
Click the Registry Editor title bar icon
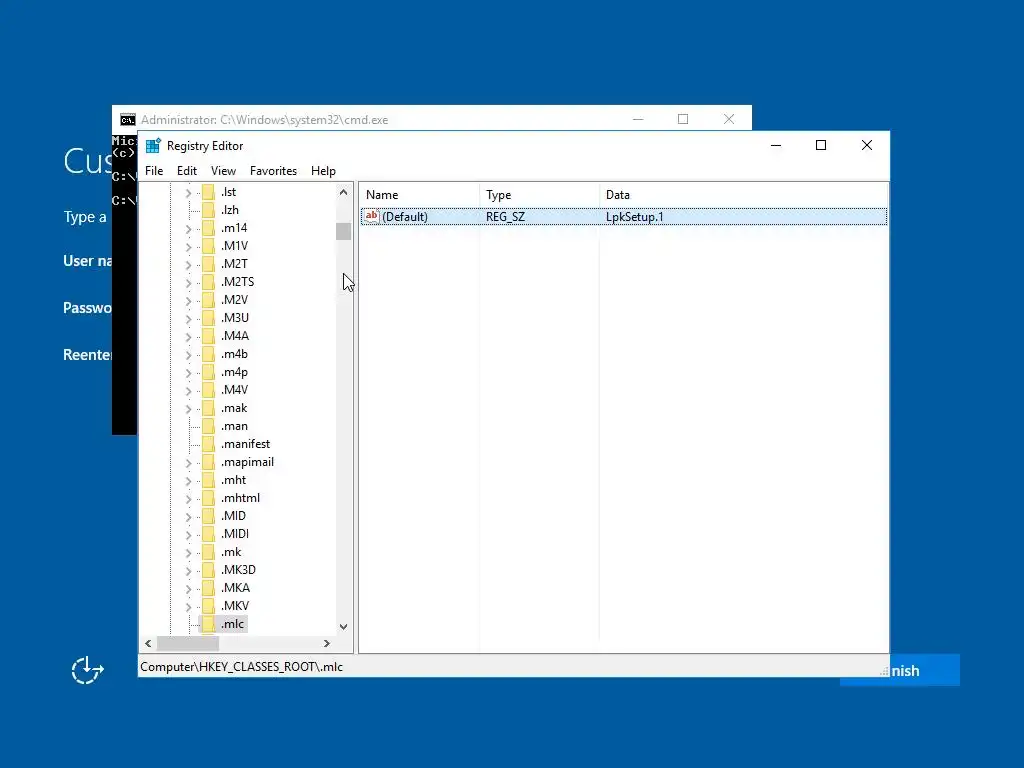[153, 146]
